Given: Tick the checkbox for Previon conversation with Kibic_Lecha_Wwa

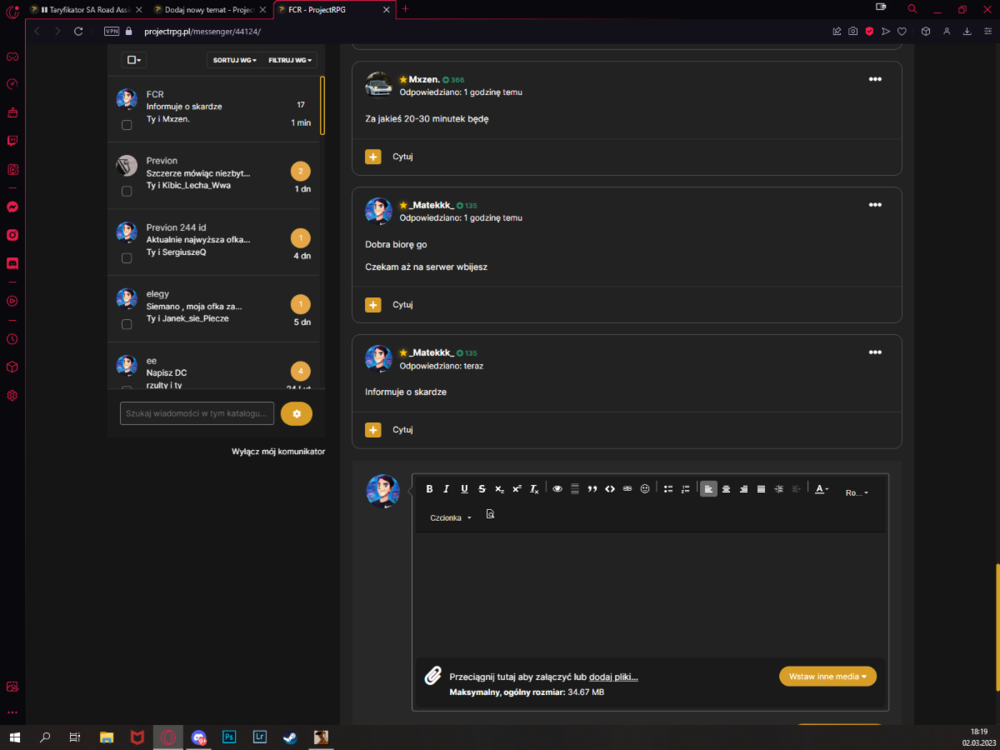Looking at the screenshot, I should click(127, 191).
